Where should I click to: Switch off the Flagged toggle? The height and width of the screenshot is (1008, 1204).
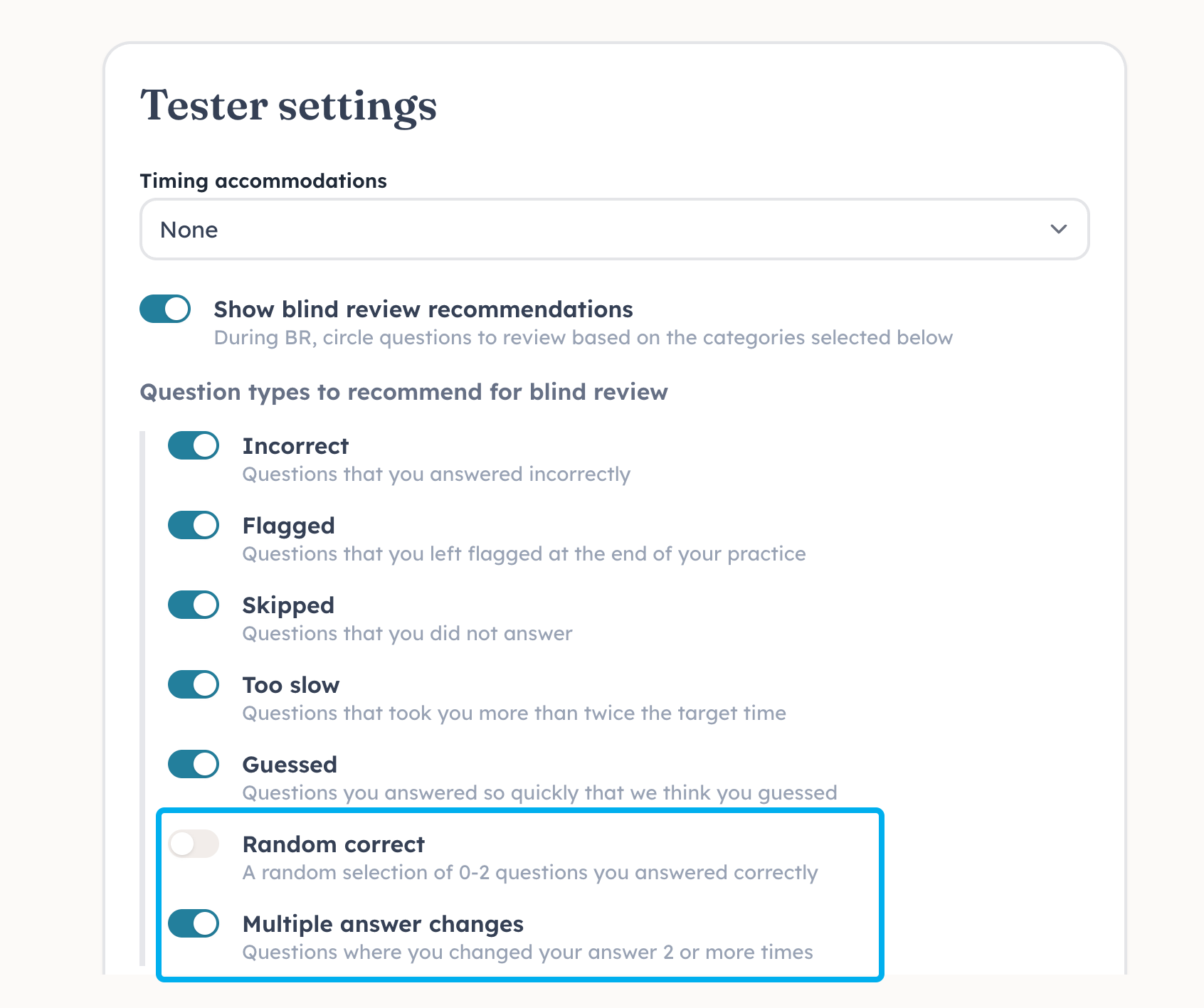[x=194, y=526]
